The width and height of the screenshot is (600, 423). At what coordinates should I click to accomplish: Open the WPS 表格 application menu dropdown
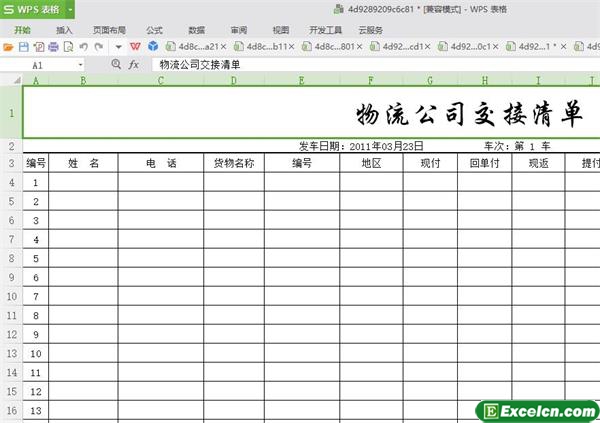71,9
